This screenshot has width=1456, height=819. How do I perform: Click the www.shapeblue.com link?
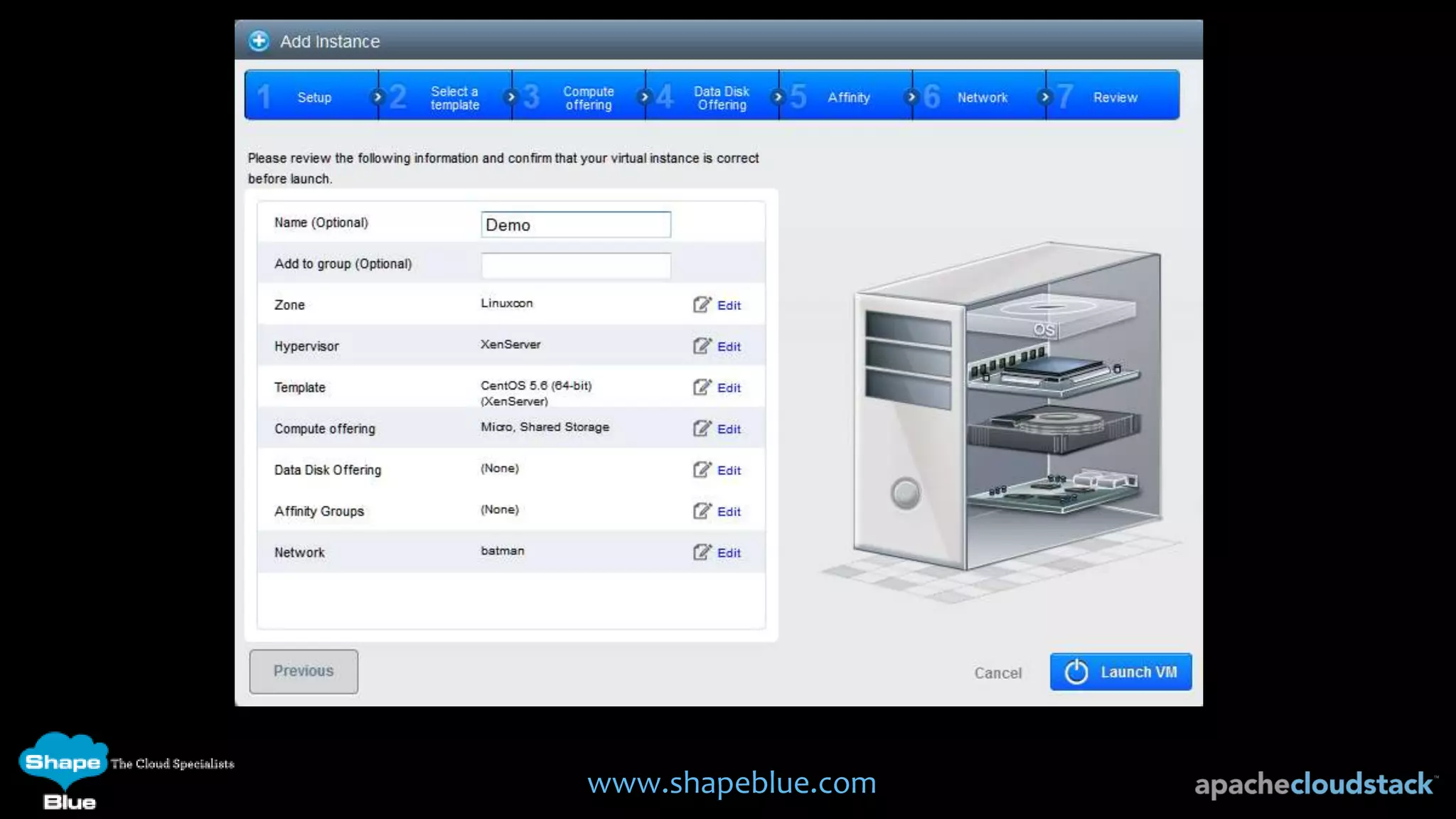[x=732, y=783]
